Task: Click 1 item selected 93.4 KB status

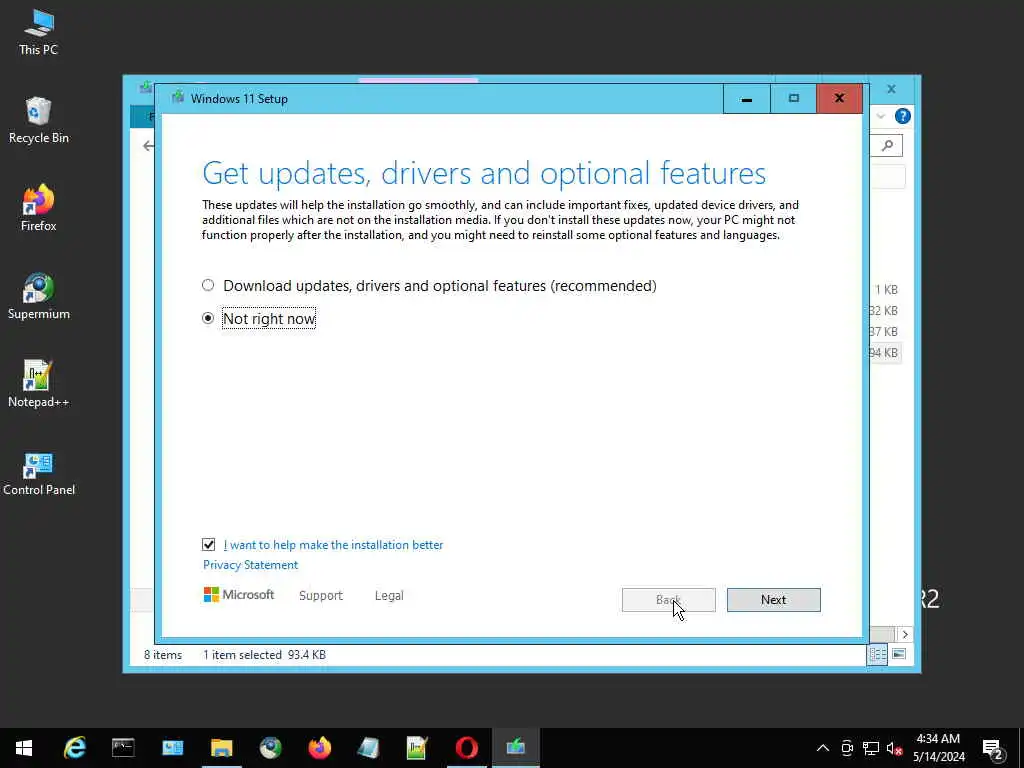Action: click(x=264, y=654)
